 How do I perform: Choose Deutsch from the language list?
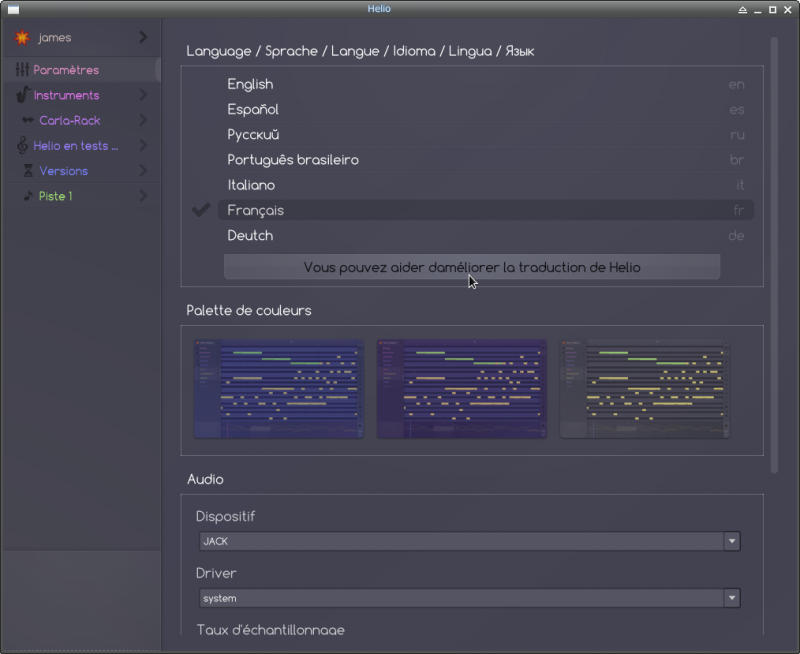pyautogui.click(x=250, y=236)
